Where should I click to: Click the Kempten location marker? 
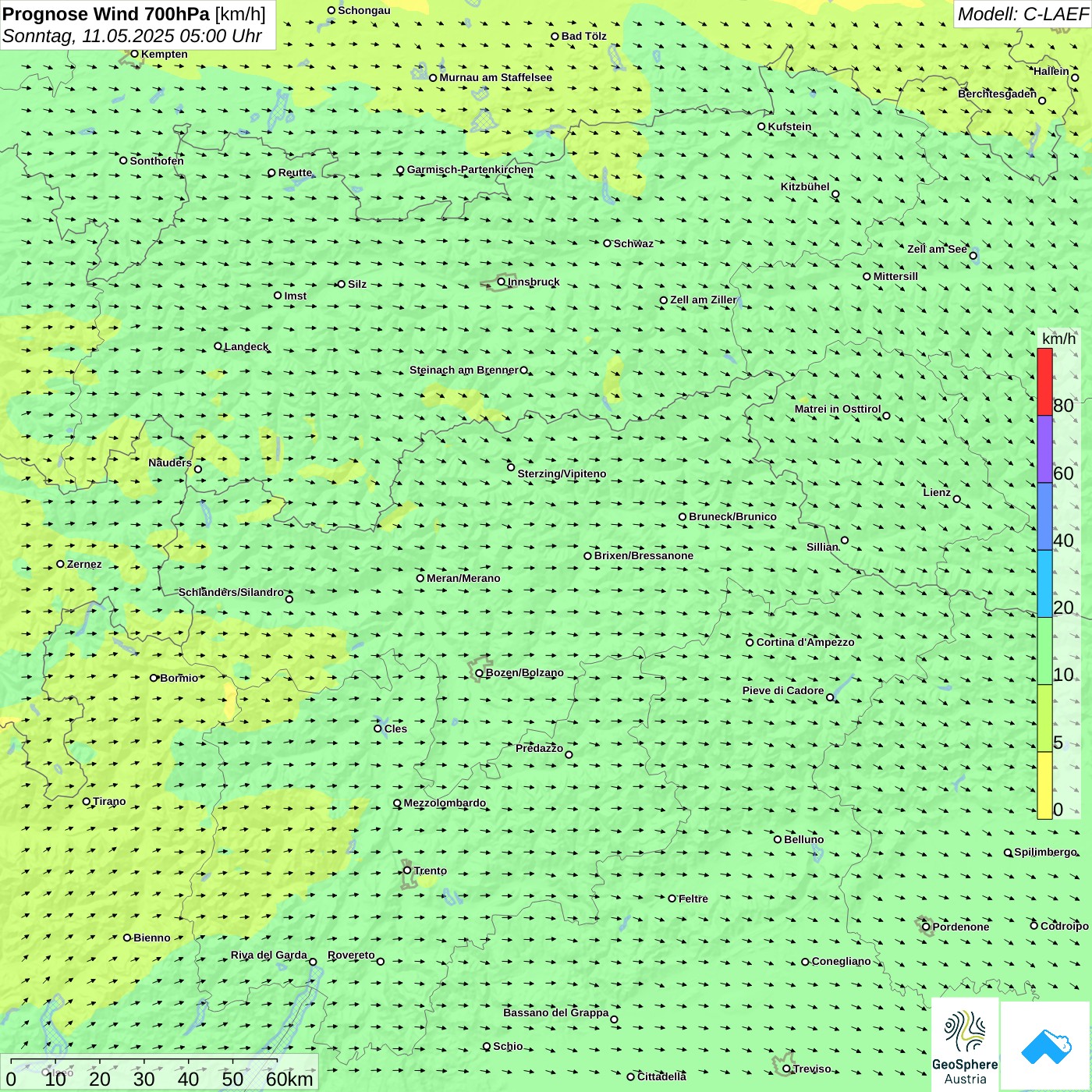[134, 54]
